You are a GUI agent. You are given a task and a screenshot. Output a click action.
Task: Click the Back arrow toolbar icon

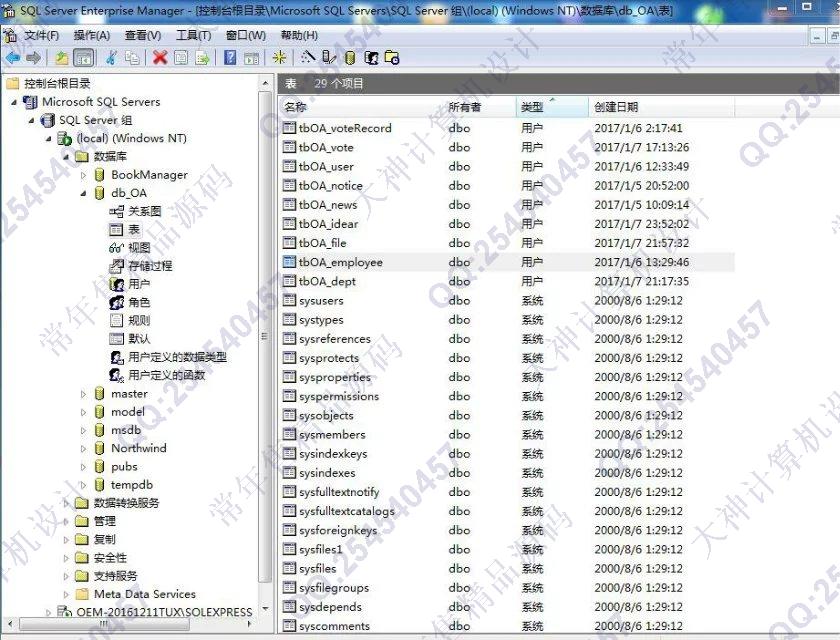coord(12,57)
